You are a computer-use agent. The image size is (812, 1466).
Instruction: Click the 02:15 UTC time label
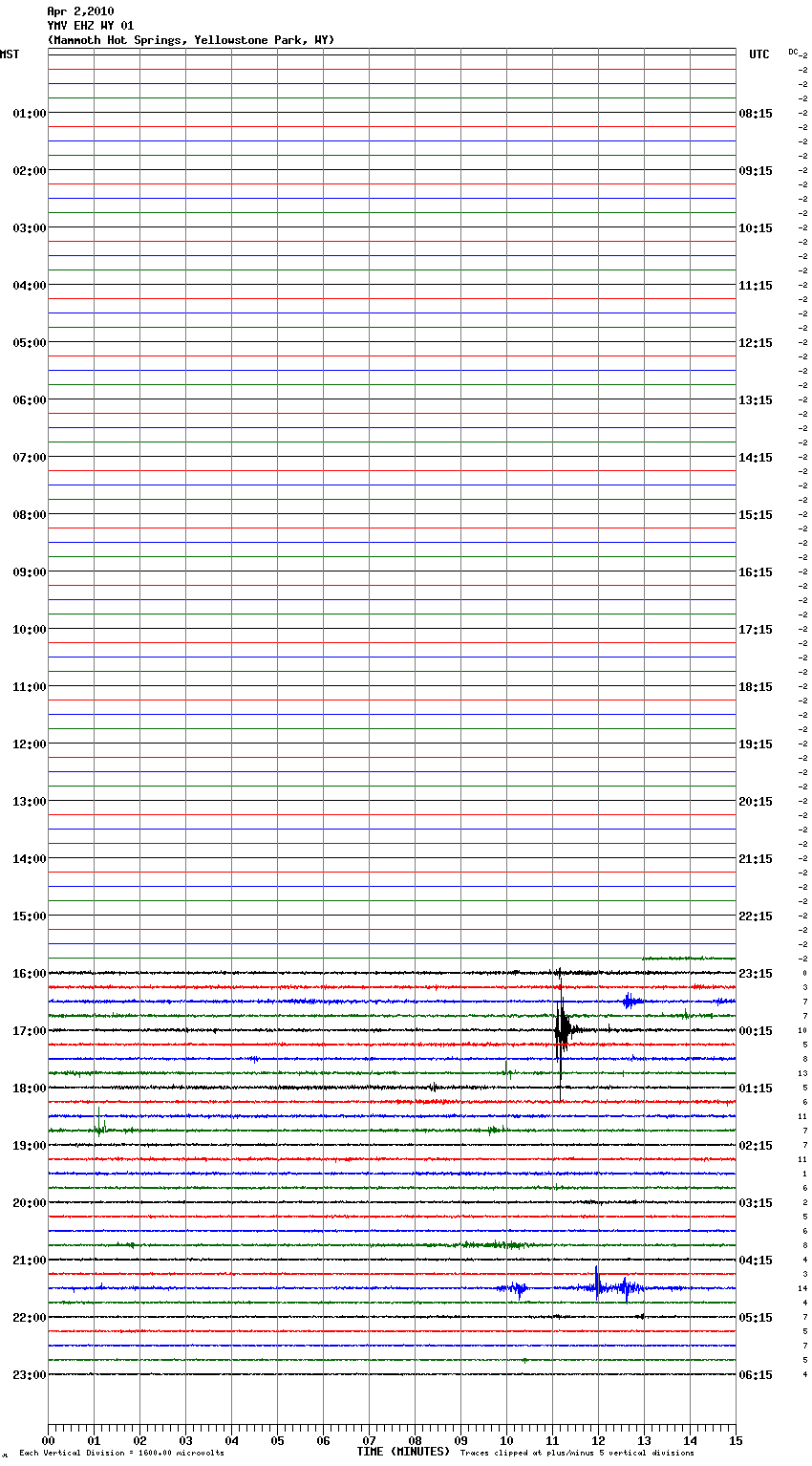coord(756,1146)
